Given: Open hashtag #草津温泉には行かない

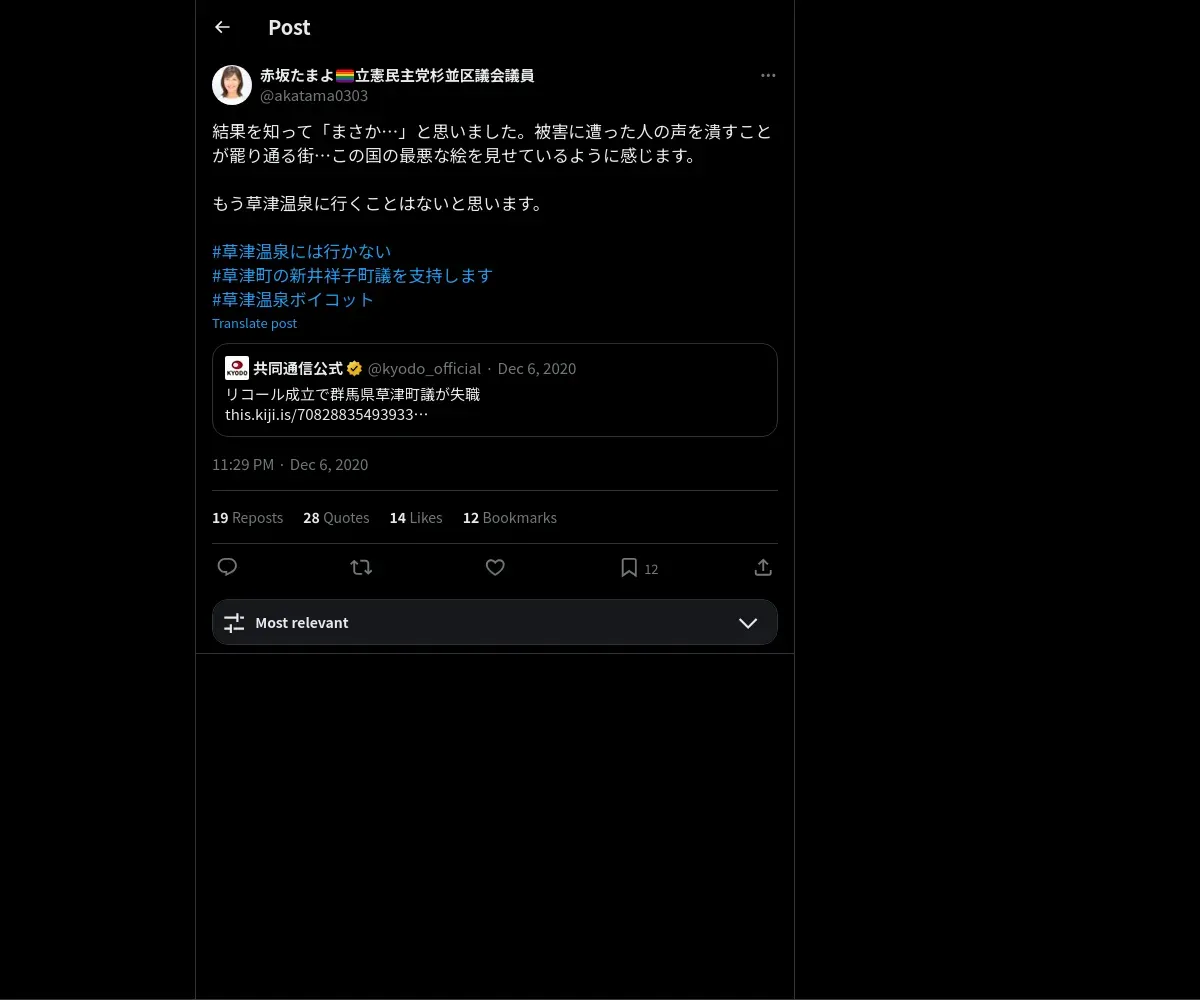Looking at the screenshot, I should click(x=302, y=251).
